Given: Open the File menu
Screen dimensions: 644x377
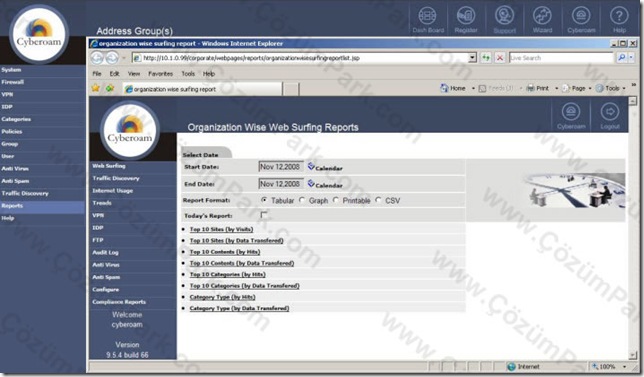Looking at the screenshot, I should (x=97, y=74).
